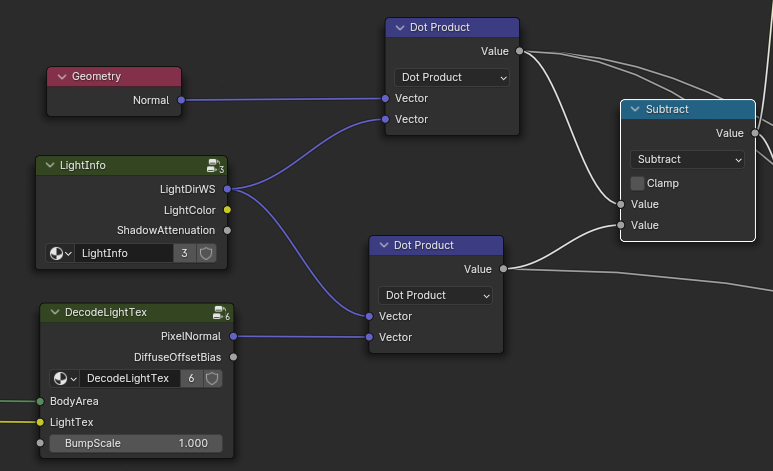Click the ShadowAttenuation output socket
The width and height of the screenshot is (773, 471).
point(227,230)
